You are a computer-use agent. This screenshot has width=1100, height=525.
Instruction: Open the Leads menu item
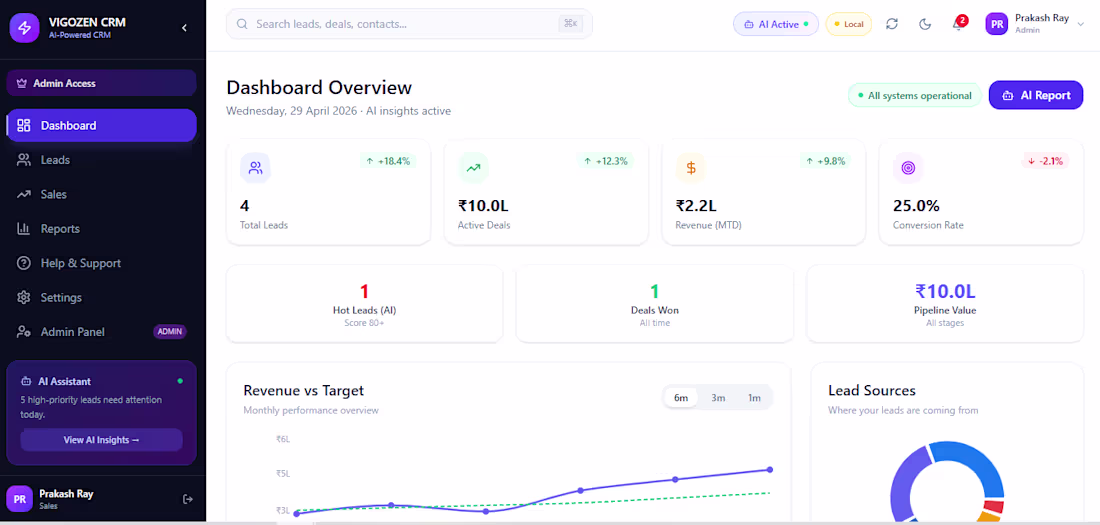pyautogui.click(x=101, y=160)
